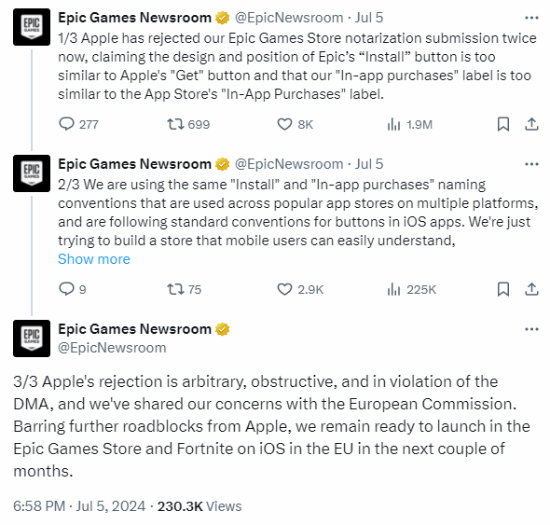Open Epic Games Newsroom avatar on the first tweet
Image resolution: width=550 pixels, height=525 pixels.
click(x=32, y=27)
